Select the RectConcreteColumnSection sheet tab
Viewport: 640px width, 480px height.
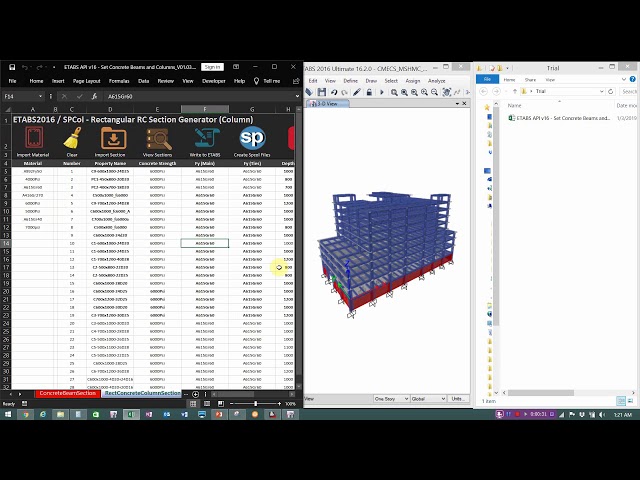(x=142, y=393)
